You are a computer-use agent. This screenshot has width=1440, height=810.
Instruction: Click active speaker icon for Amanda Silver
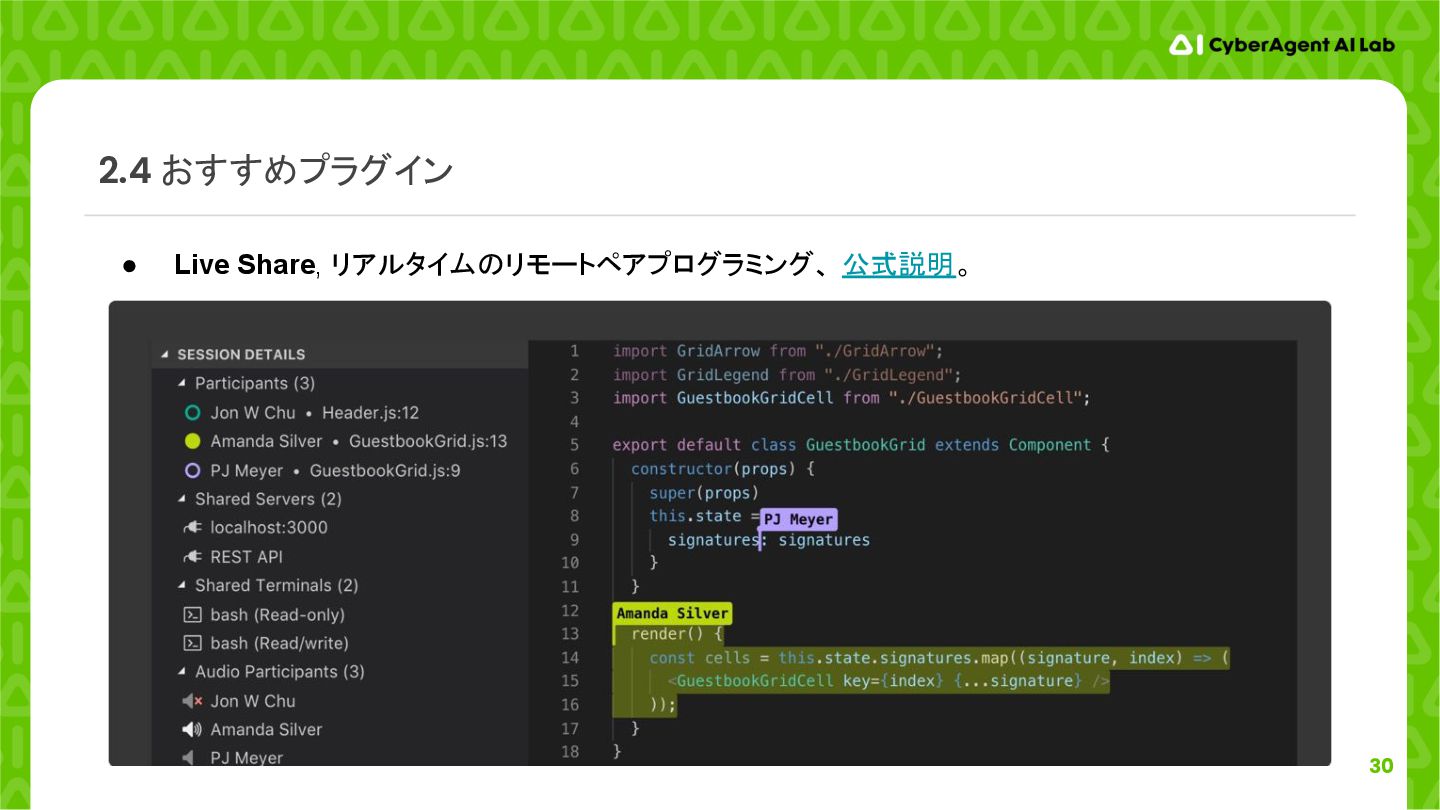coord(193,730)
